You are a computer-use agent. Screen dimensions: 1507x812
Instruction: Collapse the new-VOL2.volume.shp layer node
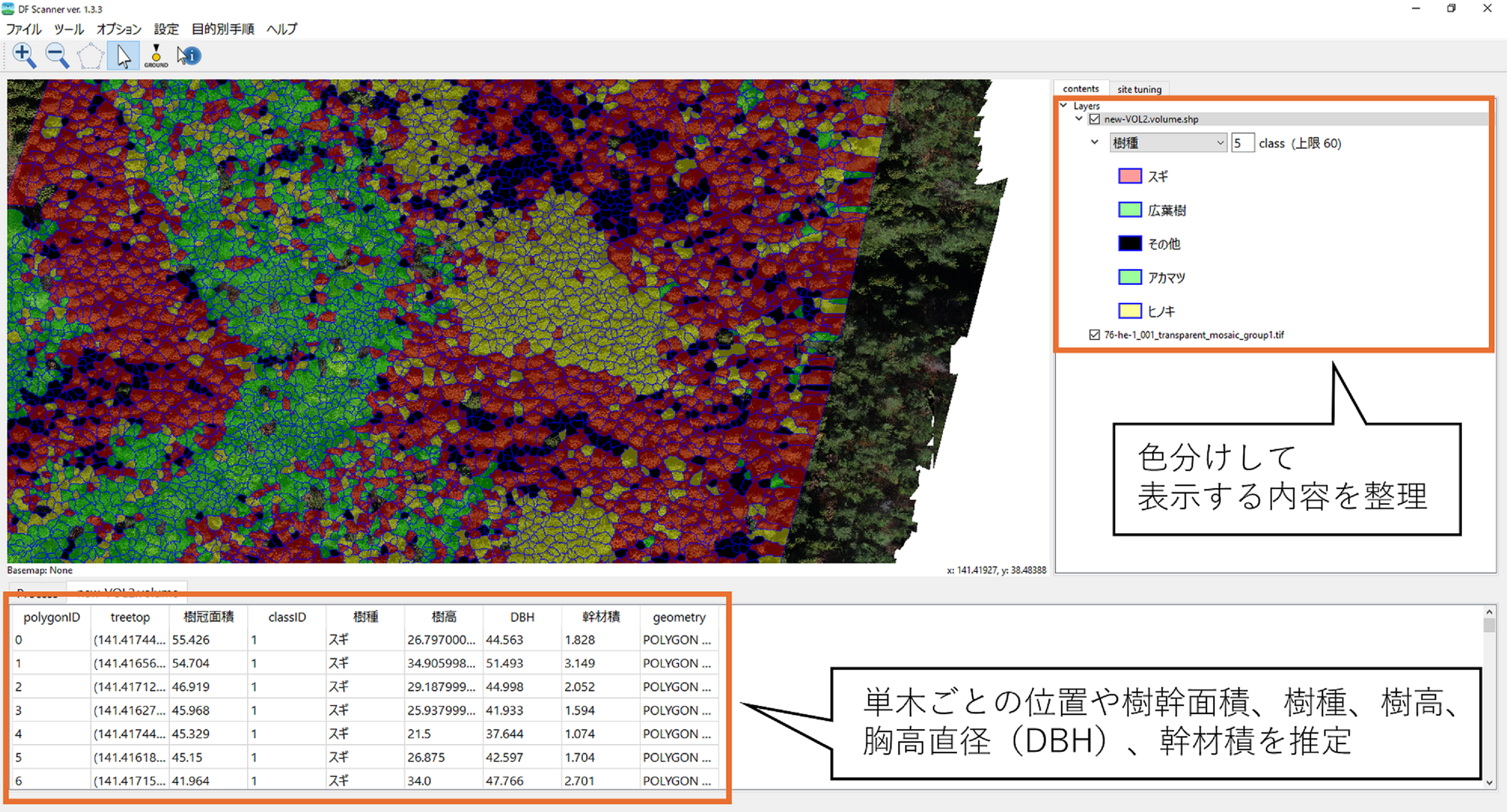coord(1079,119)
